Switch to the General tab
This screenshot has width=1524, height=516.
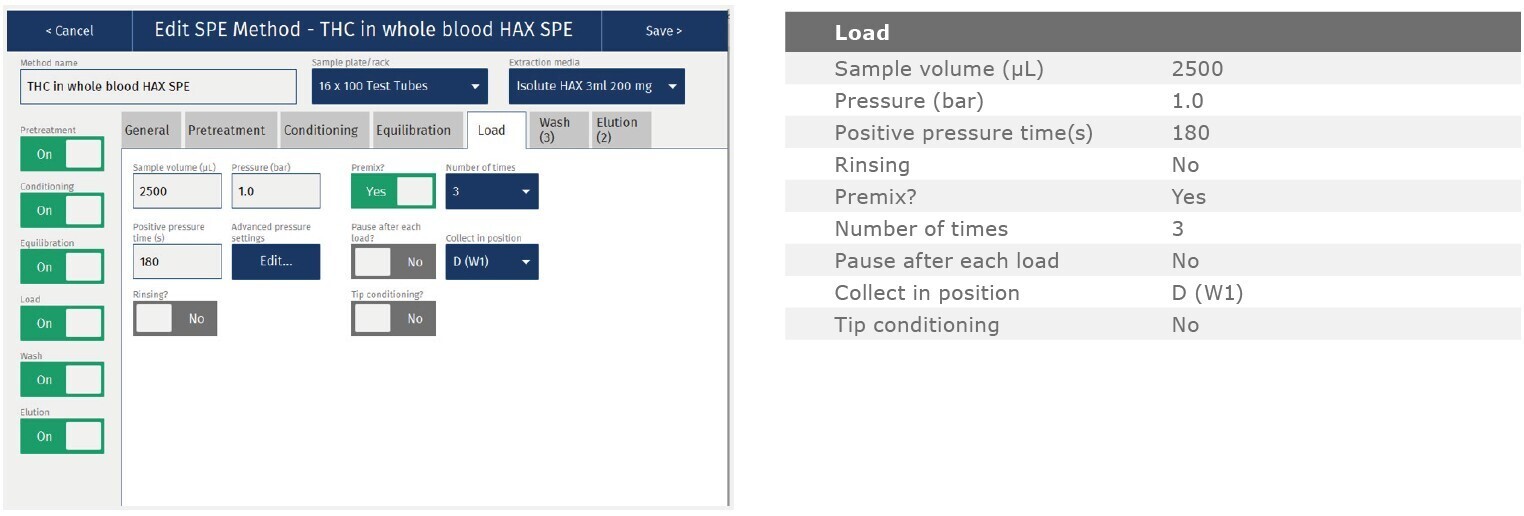point(147,131)
